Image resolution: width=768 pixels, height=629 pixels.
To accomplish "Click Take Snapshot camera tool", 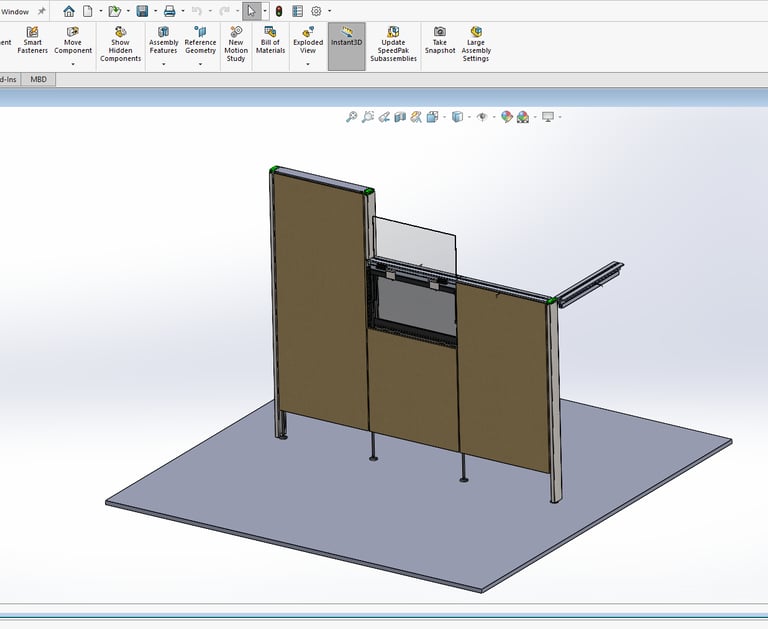I will tap(440, 41).
